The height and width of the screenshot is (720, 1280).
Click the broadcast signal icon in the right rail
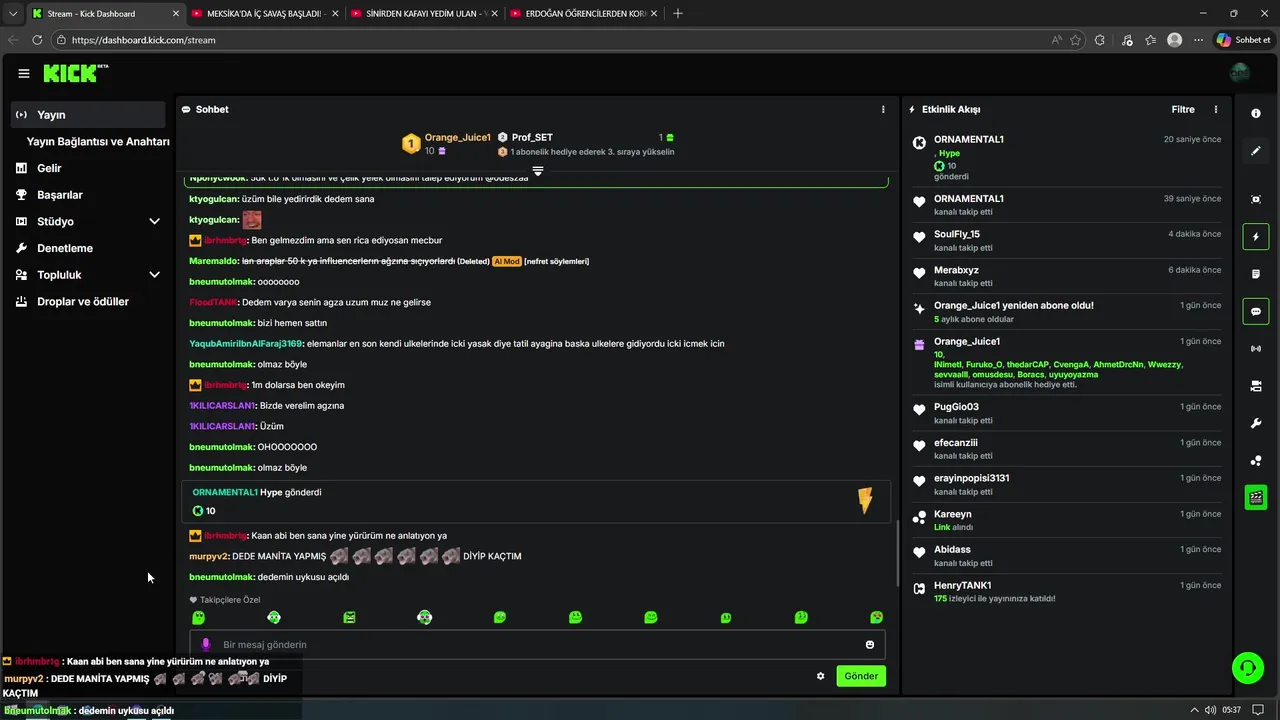pos(1256,348)
